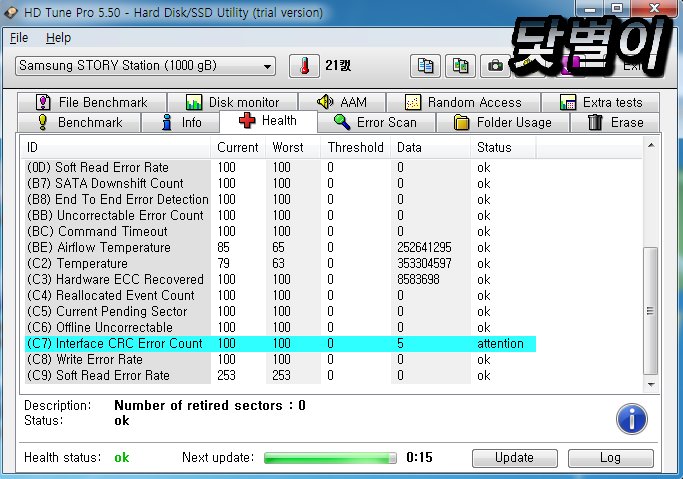Copy info to clipboard icon

(x=425, y=66)
